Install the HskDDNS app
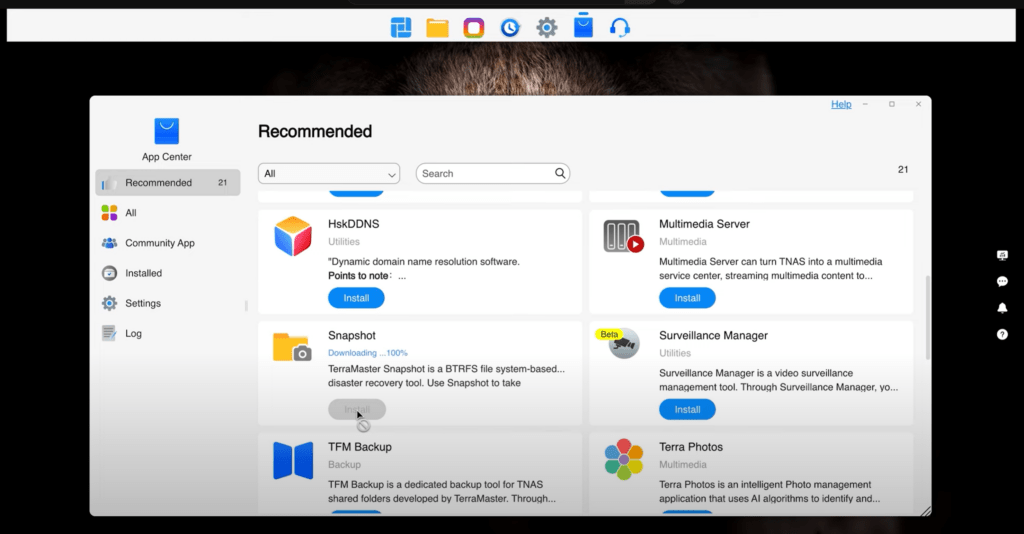 point(356,298)
